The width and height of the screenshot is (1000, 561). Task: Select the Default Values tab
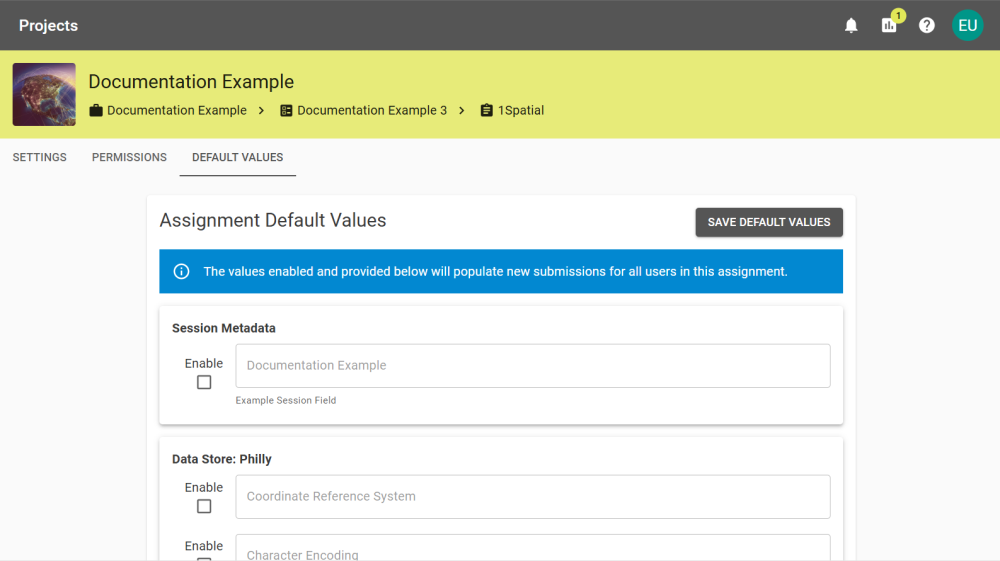coord(238,157)
